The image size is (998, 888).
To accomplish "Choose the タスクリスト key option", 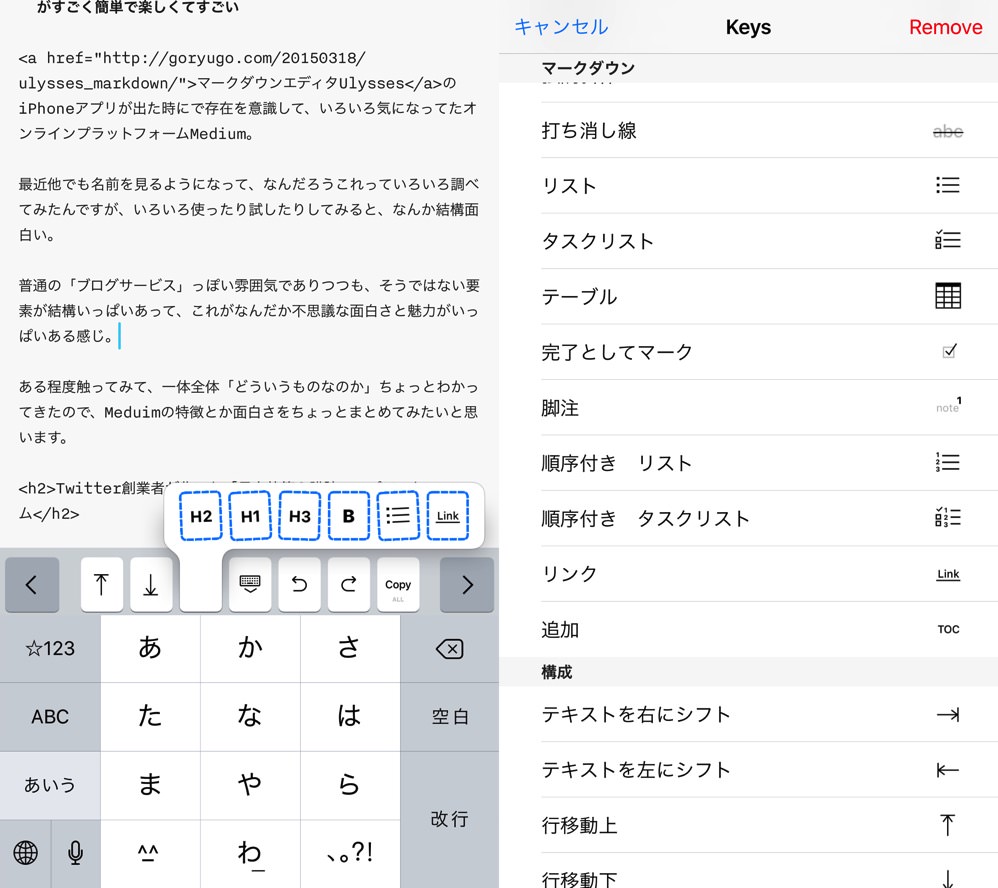I will (748, 241).
